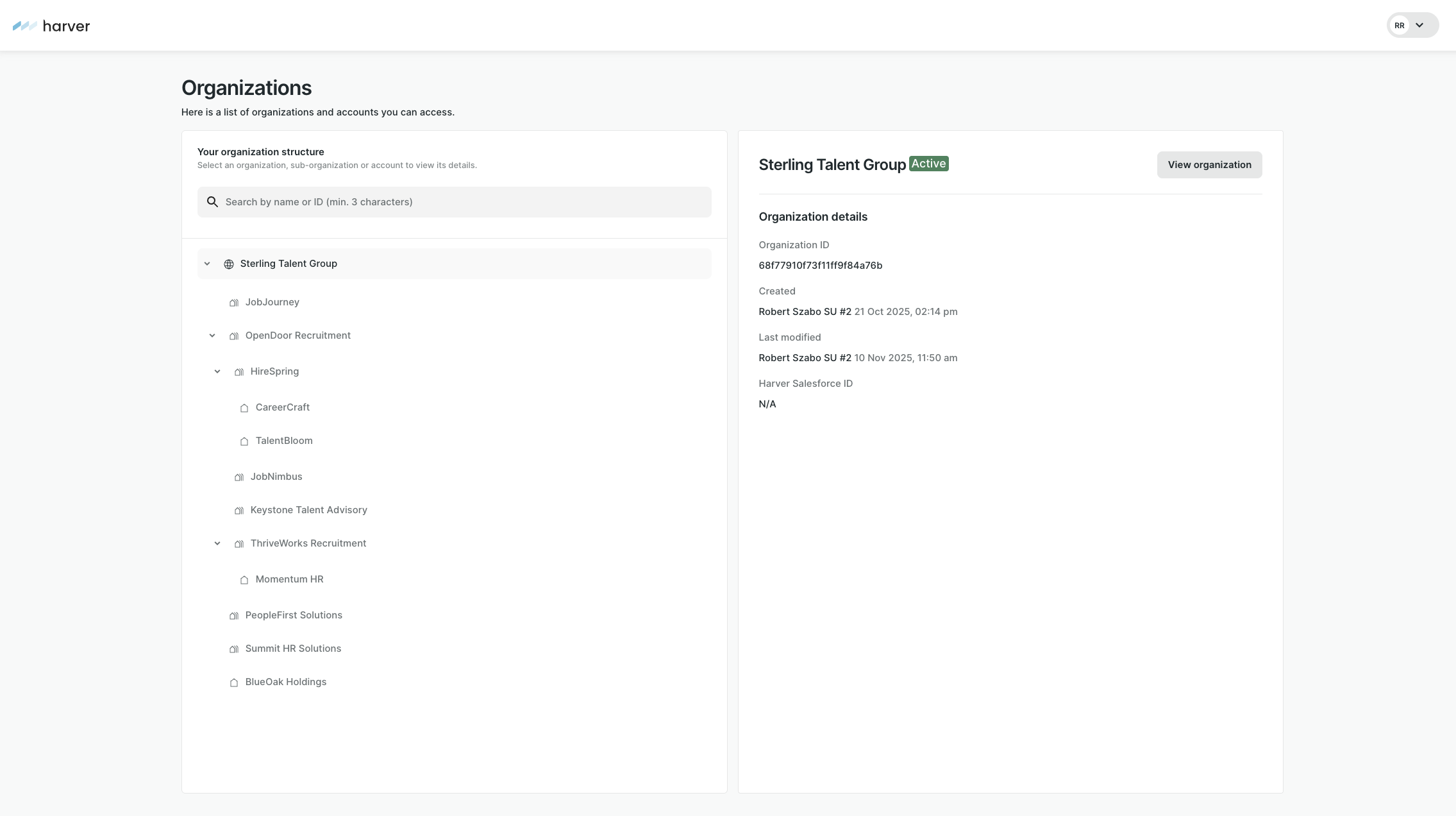Collapse the HireSpring sub-organization
Screen dimensions: 1456x816
click(217, 371)
